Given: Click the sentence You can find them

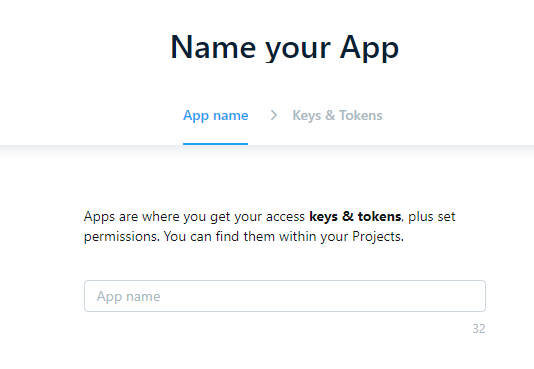Looking at the screenshot, I should tap(219, 236).
